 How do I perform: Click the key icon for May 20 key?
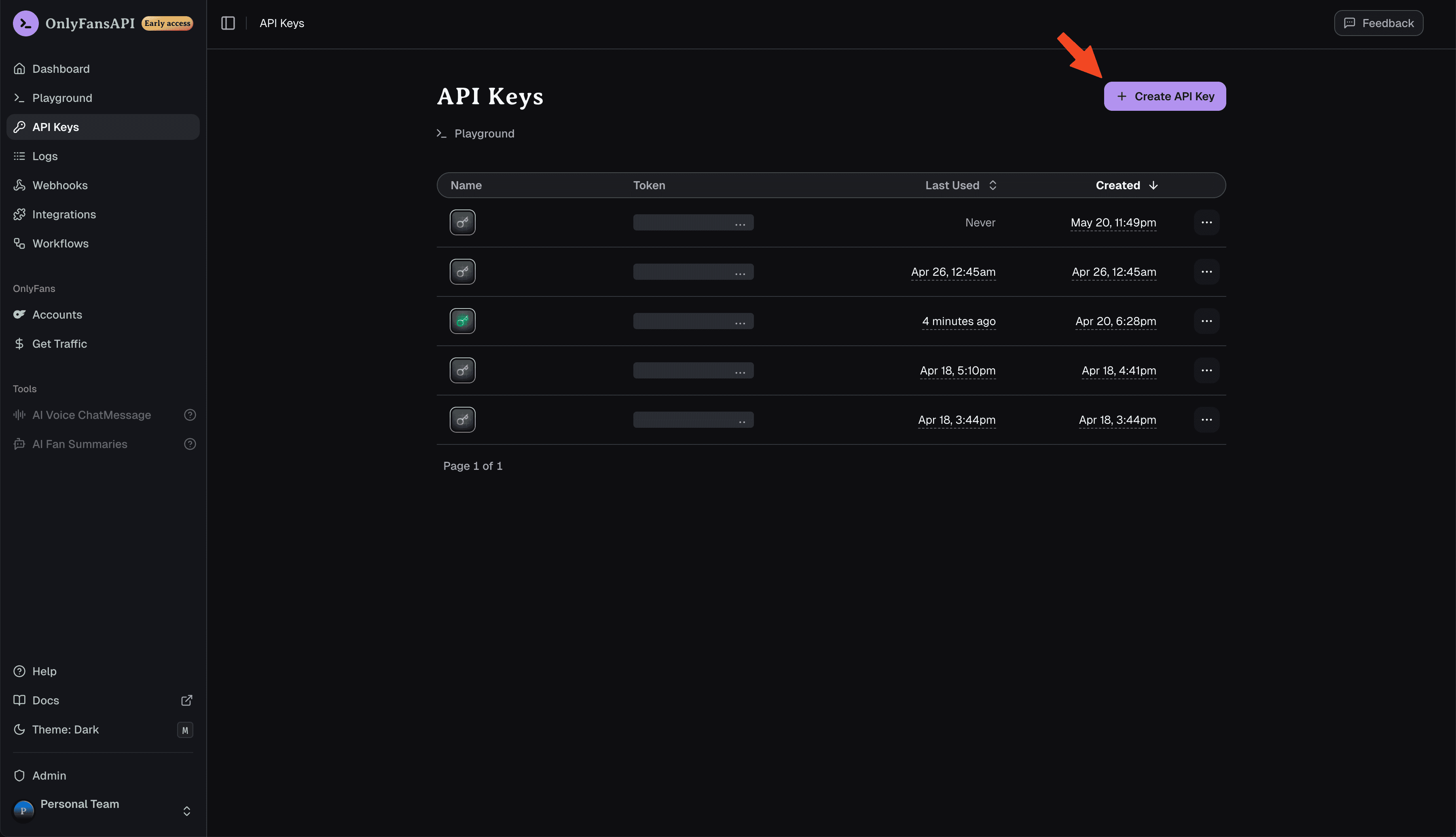462,222
